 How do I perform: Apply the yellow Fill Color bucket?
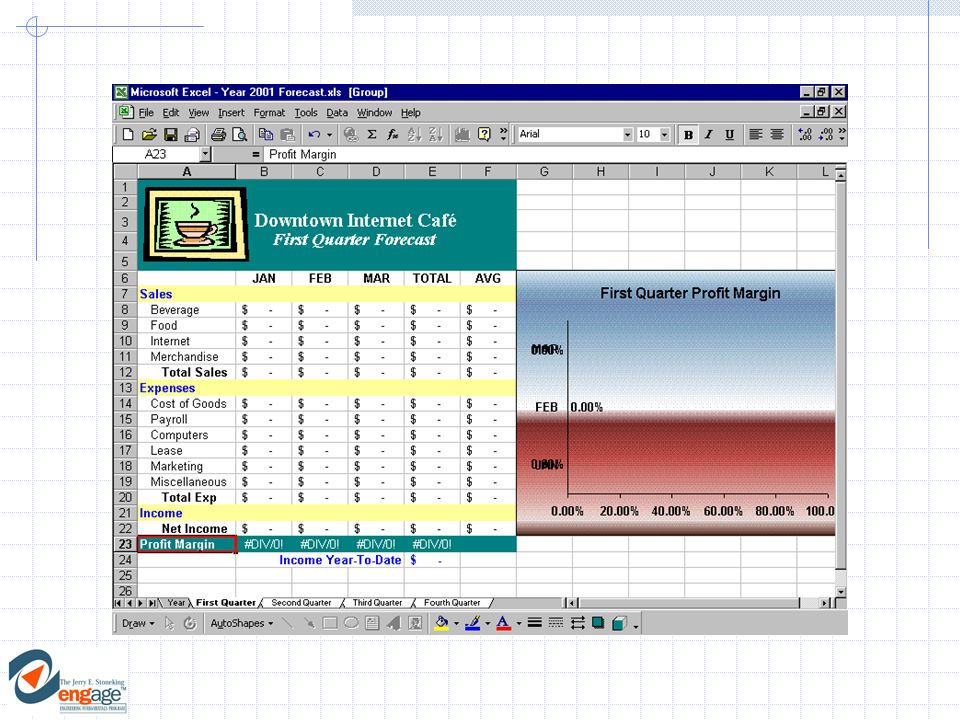[x=441, y=623]
